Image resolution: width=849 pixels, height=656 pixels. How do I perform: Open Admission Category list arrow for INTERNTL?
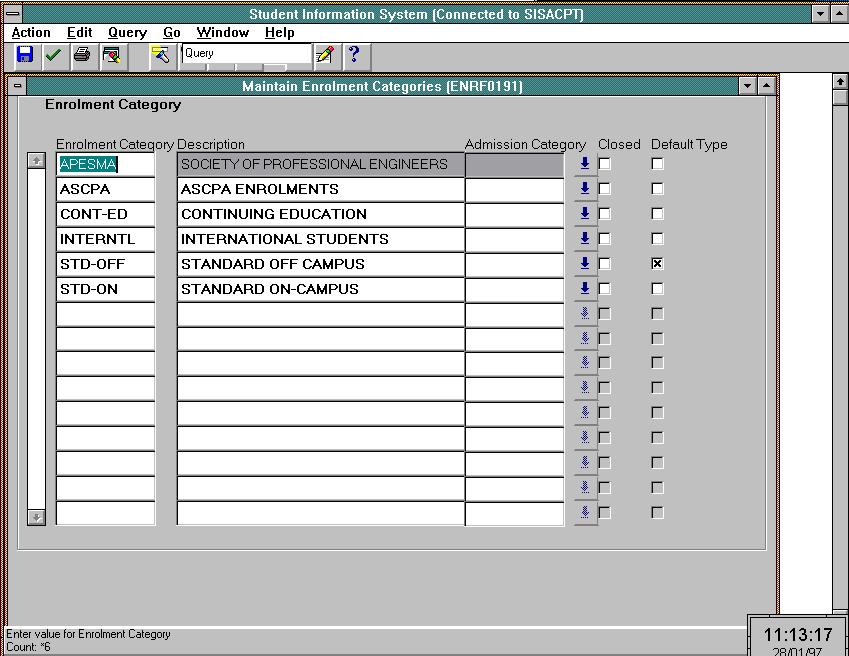[x=585, y=239]
